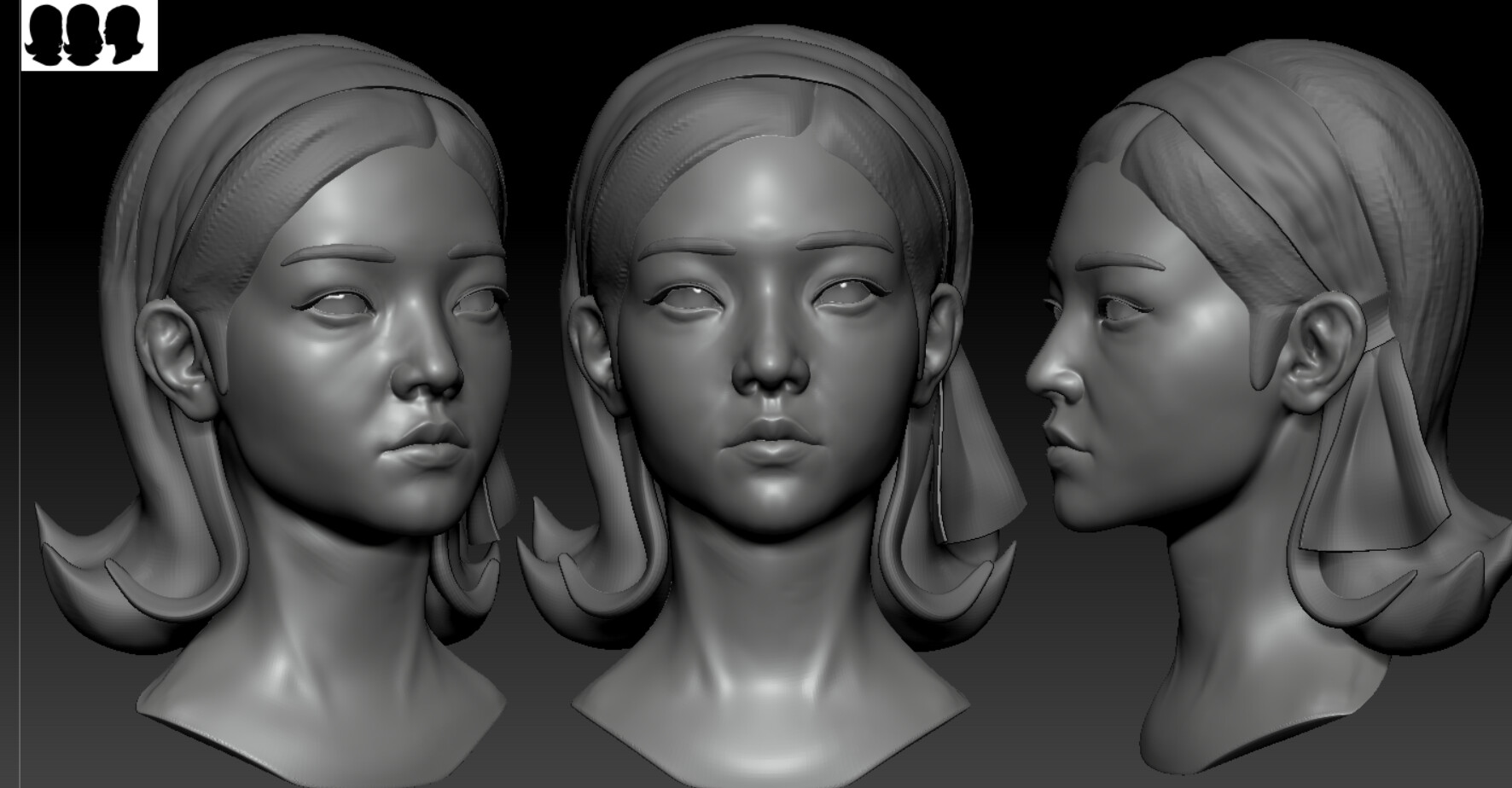Image resolution: width=1512 pixels, height=788 pixels.
Task: Select the side profile head sculpt
Action: (x=1267, y=405)
